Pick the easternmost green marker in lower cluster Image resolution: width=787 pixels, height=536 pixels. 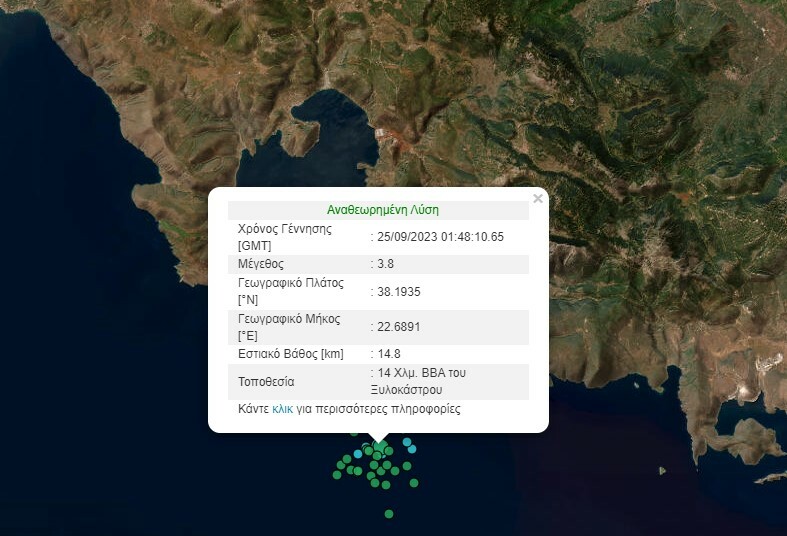[414, 483]
